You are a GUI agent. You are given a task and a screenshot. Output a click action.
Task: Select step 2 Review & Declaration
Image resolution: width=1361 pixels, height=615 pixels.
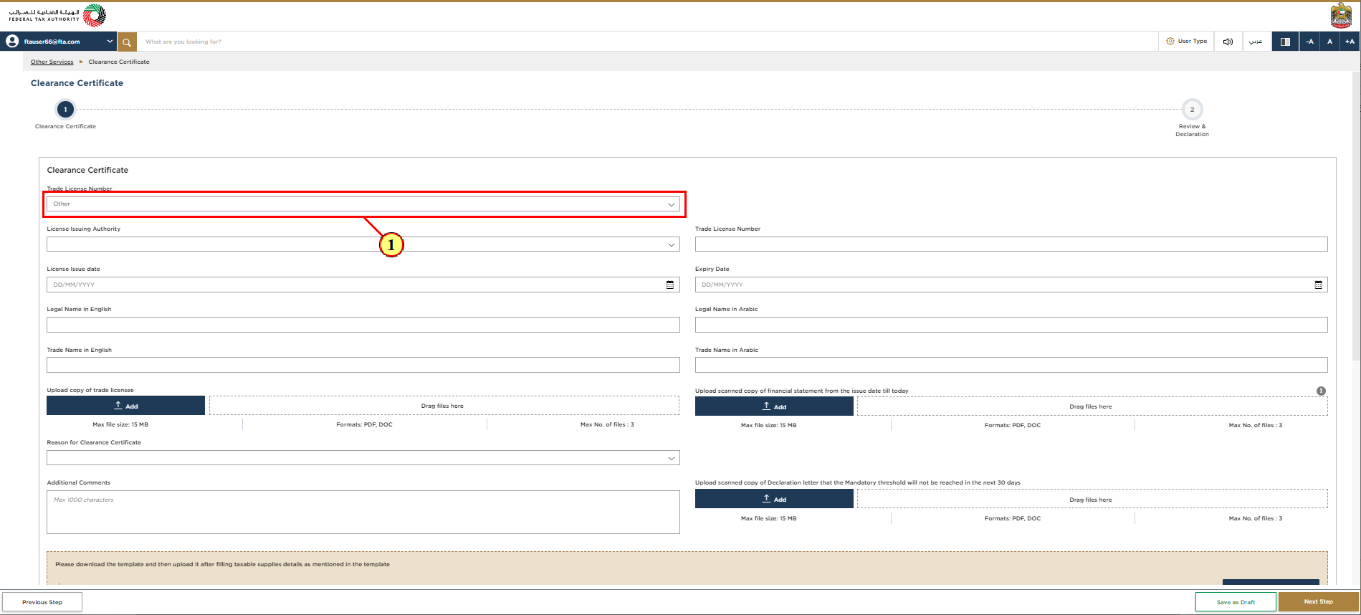click(x=1192, y=109)
